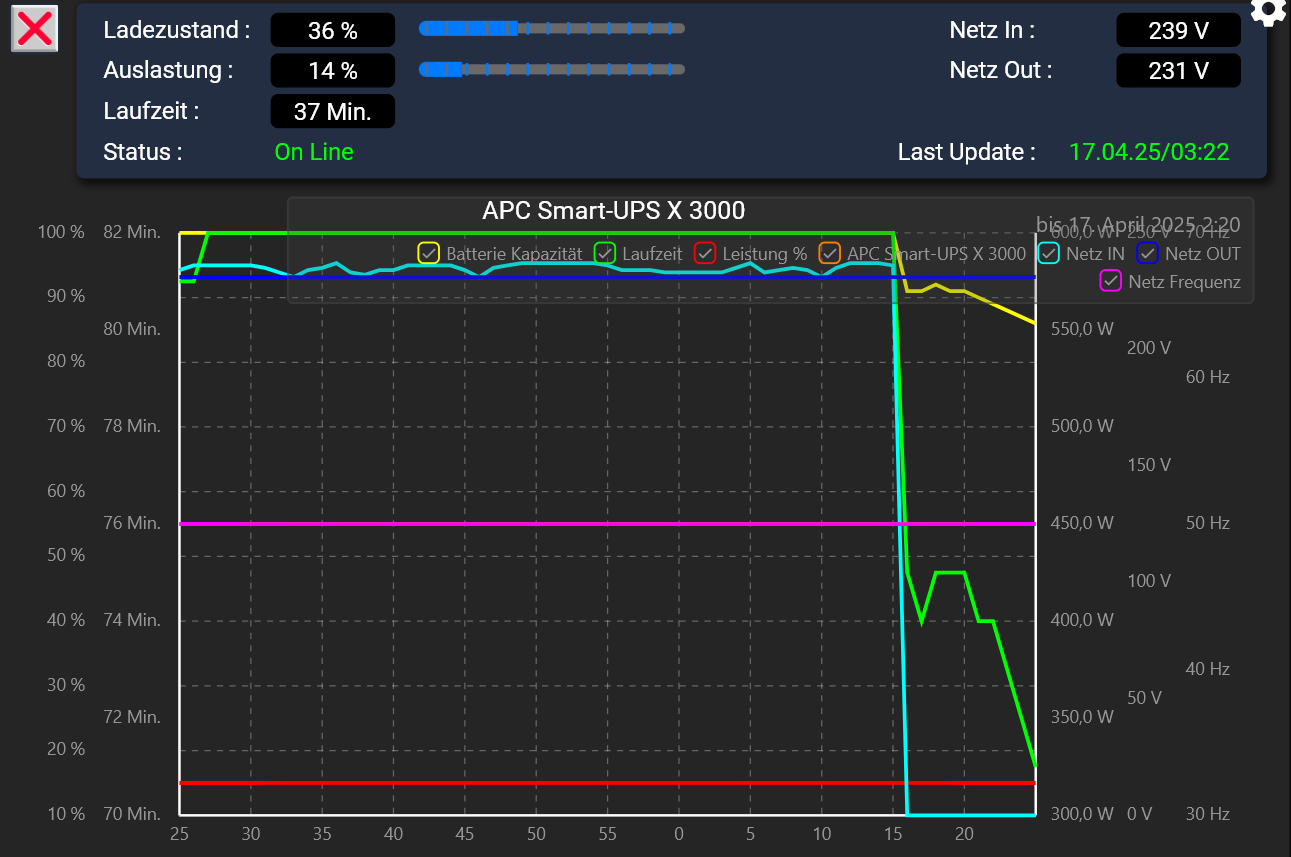Click the 100 V axis label
1291x857 pixels.
tap(1149, 581)
